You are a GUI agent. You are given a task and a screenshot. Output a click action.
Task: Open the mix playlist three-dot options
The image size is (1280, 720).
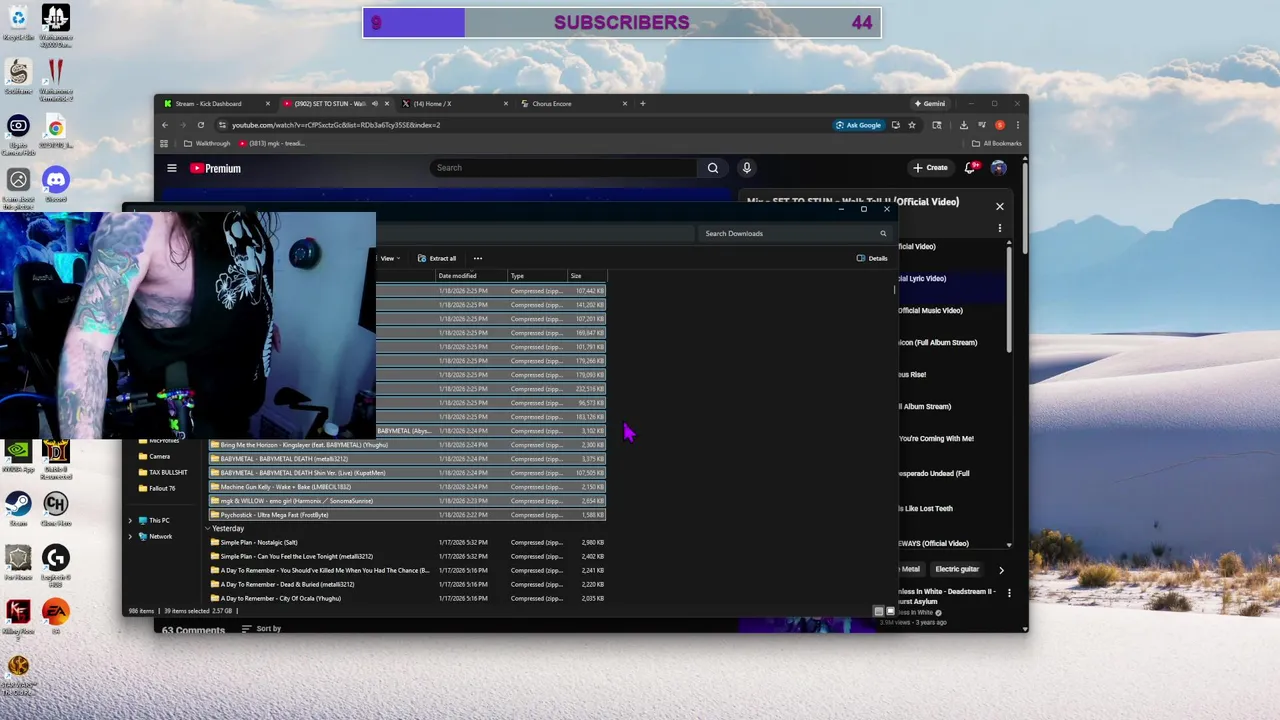point(999,228)
